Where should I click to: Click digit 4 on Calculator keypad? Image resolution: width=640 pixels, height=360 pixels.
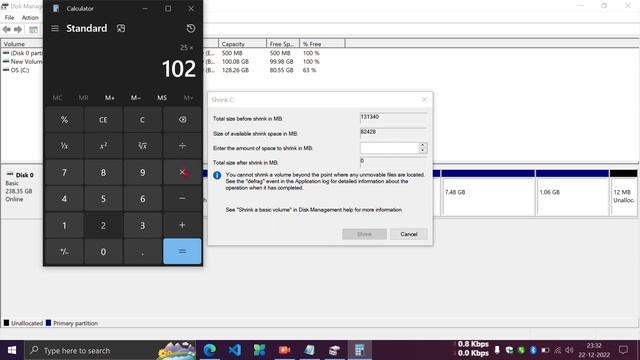click(x=64, y=198)
